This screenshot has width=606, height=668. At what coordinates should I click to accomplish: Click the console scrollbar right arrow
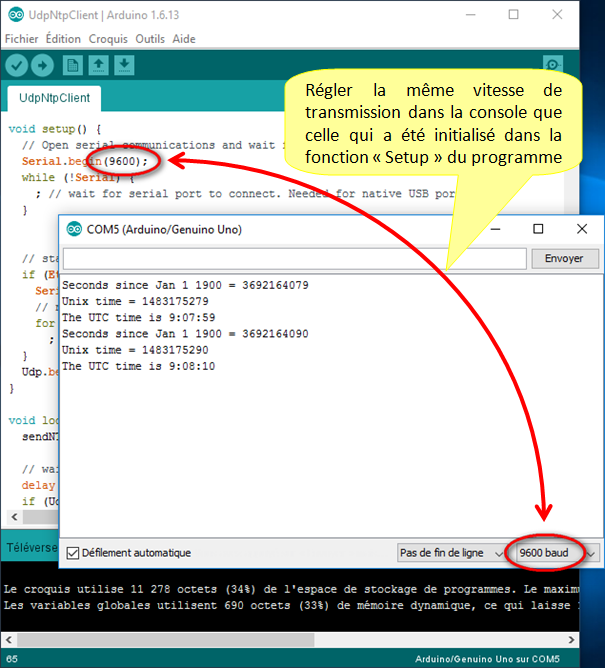tap(571, 639)
